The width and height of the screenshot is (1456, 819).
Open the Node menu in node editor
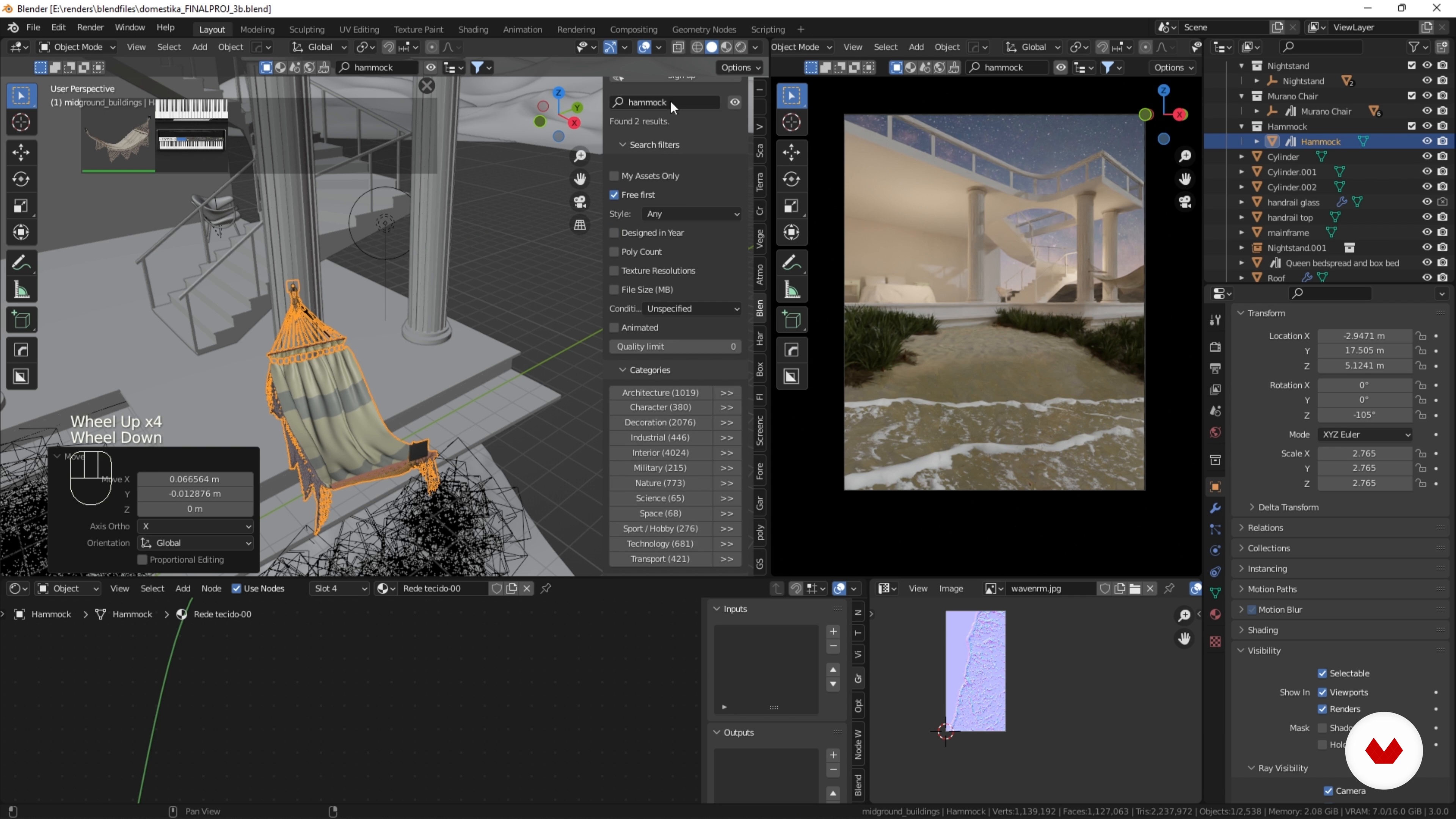211,588
